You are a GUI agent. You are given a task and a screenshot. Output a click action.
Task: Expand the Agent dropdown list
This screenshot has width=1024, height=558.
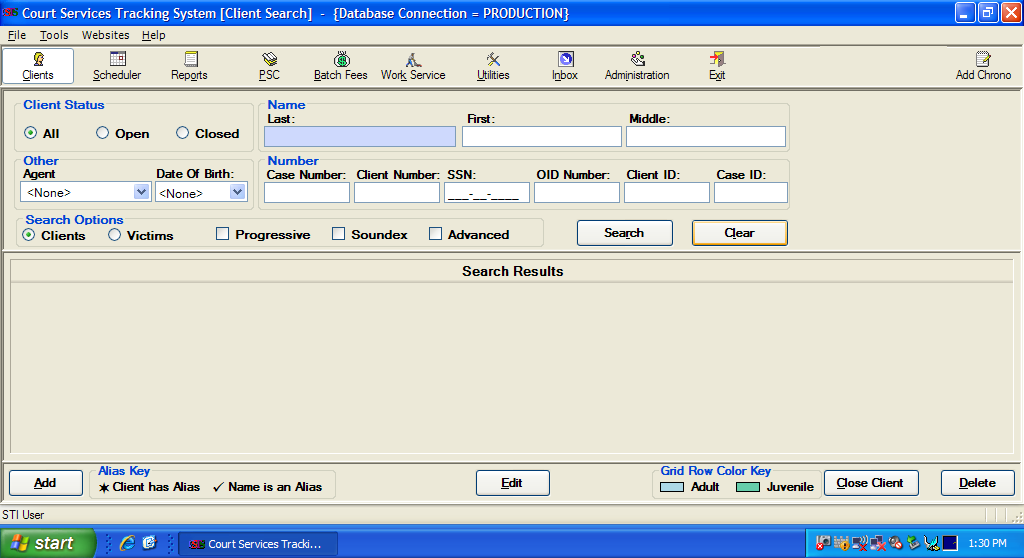tap(141, 192)
